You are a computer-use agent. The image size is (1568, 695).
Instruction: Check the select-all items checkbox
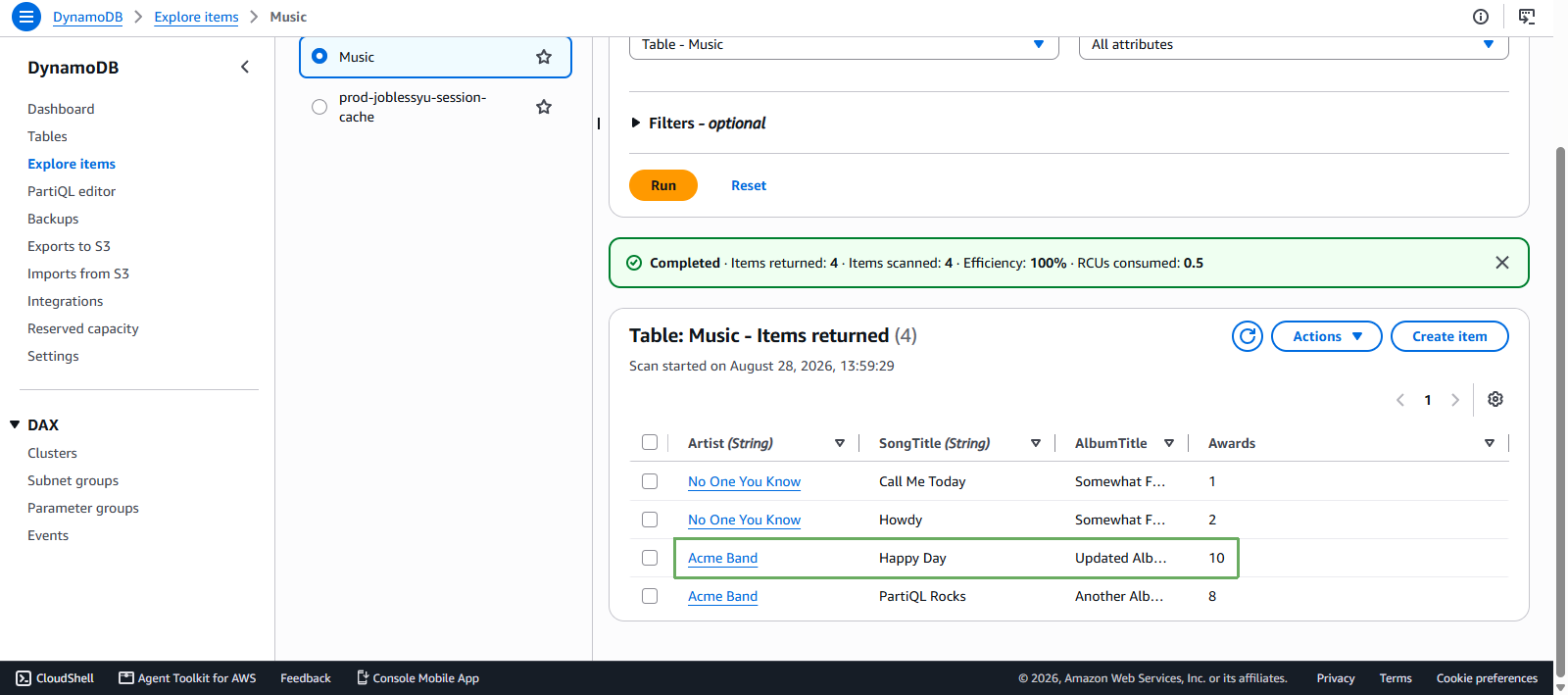pyautogui.click(x=650, y=442)
